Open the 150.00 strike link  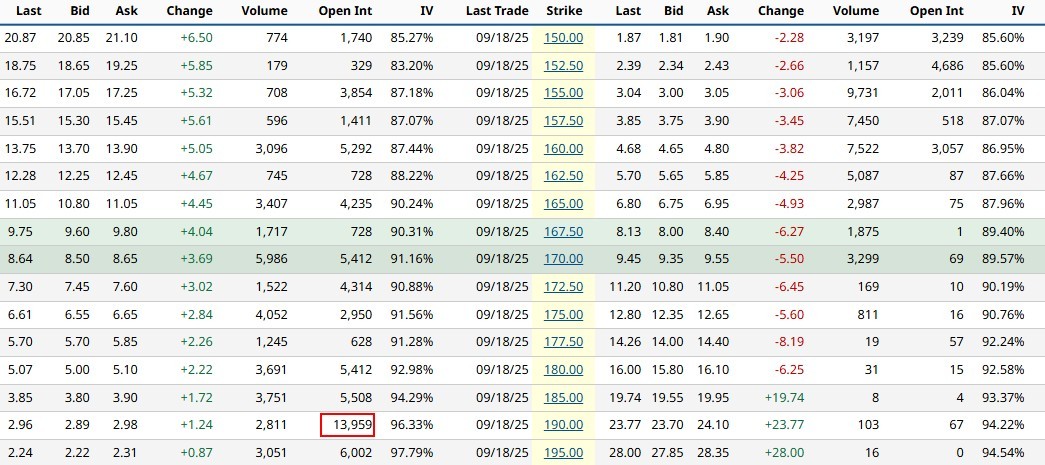coord(564,37)
